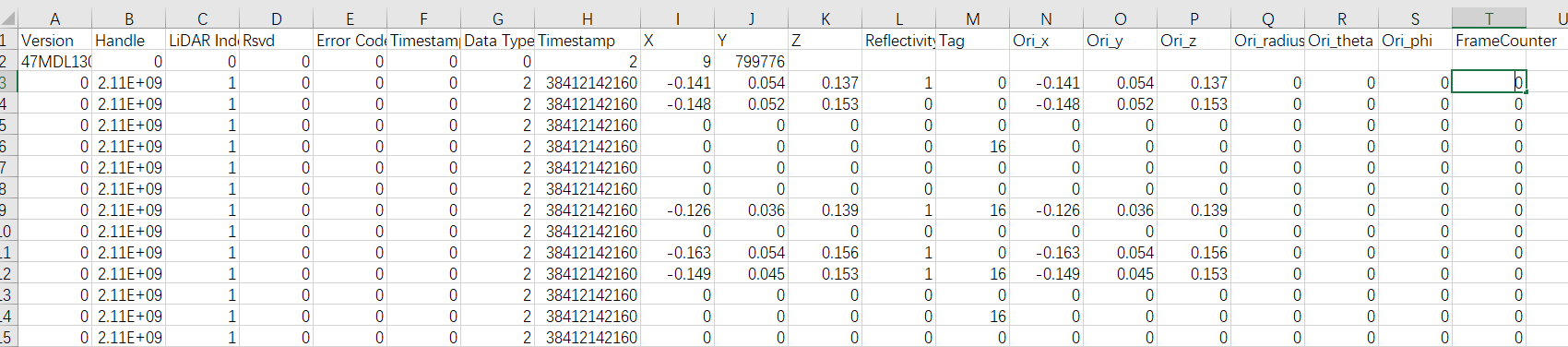1568x347 pixels.
Task: Click the "Ori_phi" header cell
Action: 1416,40
